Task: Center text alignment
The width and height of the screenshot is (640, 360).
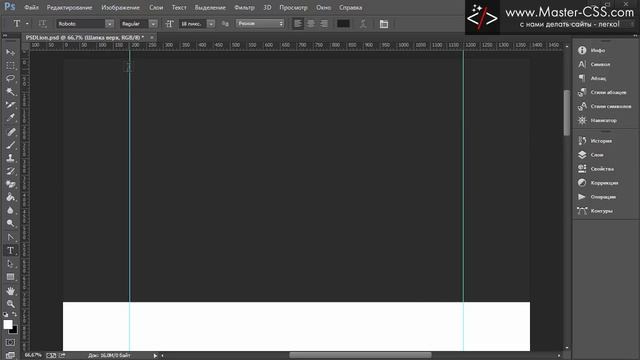Action: tap(311, 24)
